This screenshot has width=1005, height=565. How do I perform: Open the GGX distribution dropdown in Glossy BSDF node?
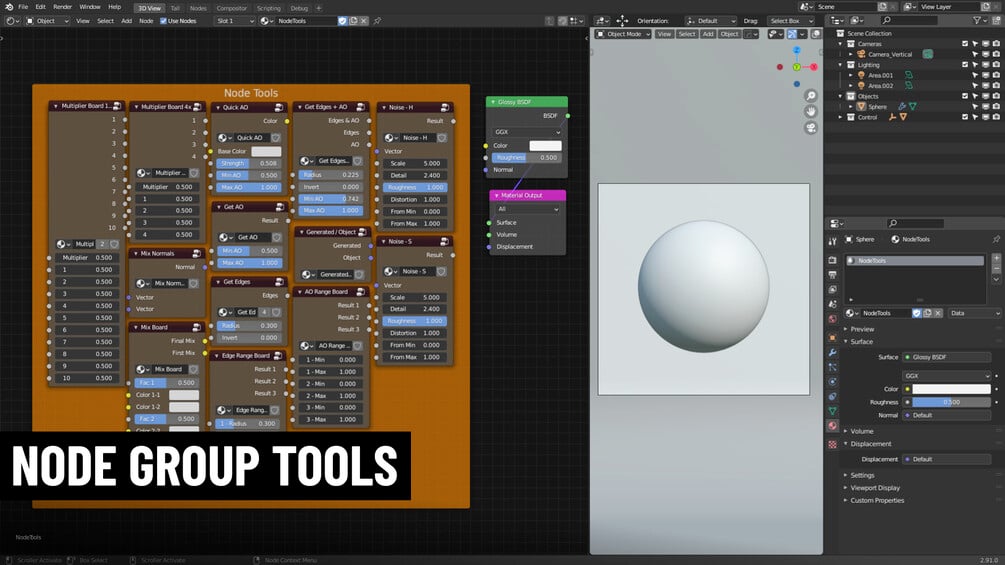527,132
